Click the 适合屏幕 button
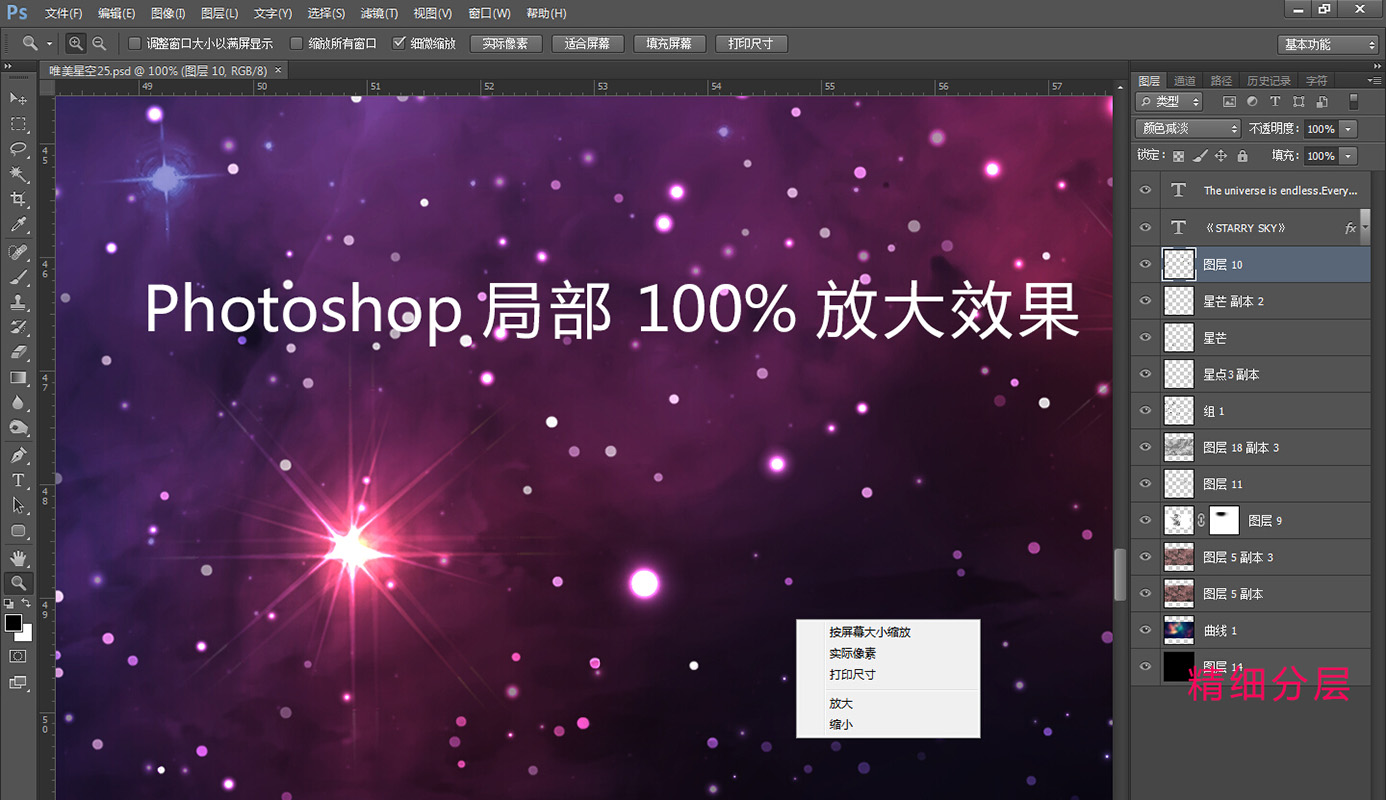 point(587,44)
